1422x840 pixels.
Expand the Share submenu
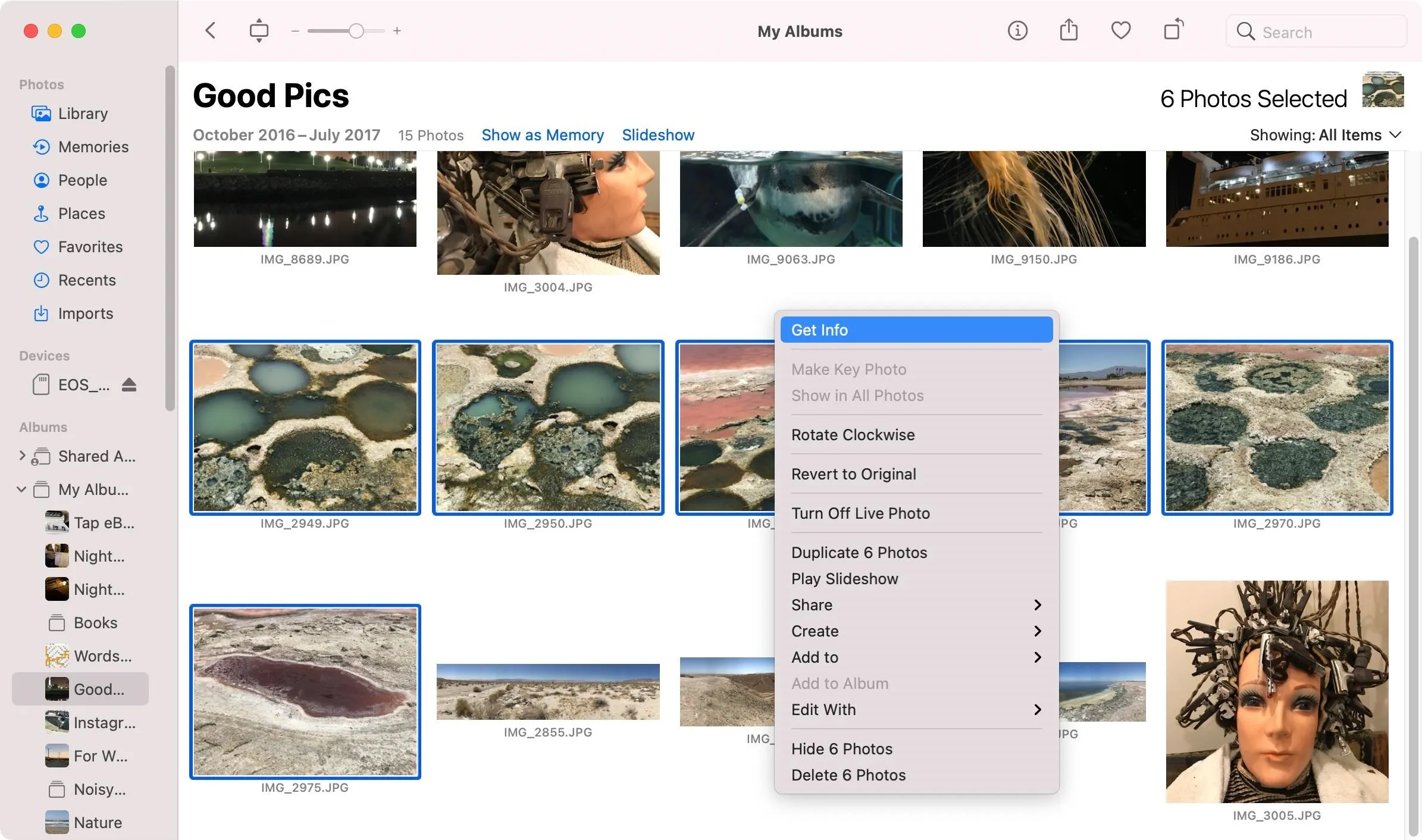(x=916, y=605)
